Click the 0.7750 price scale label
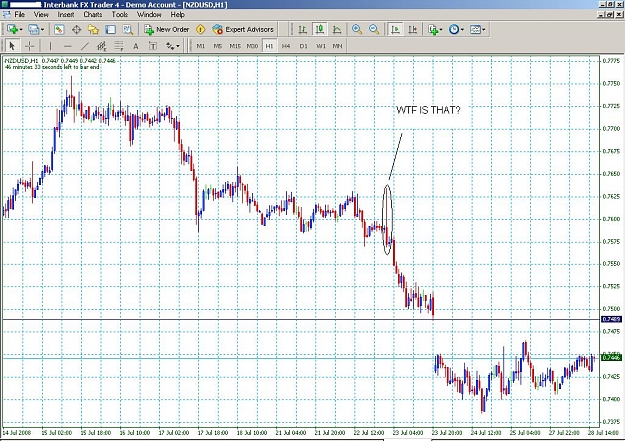Image resolution: width=625 pixels, height=441 pixels. 611,84
